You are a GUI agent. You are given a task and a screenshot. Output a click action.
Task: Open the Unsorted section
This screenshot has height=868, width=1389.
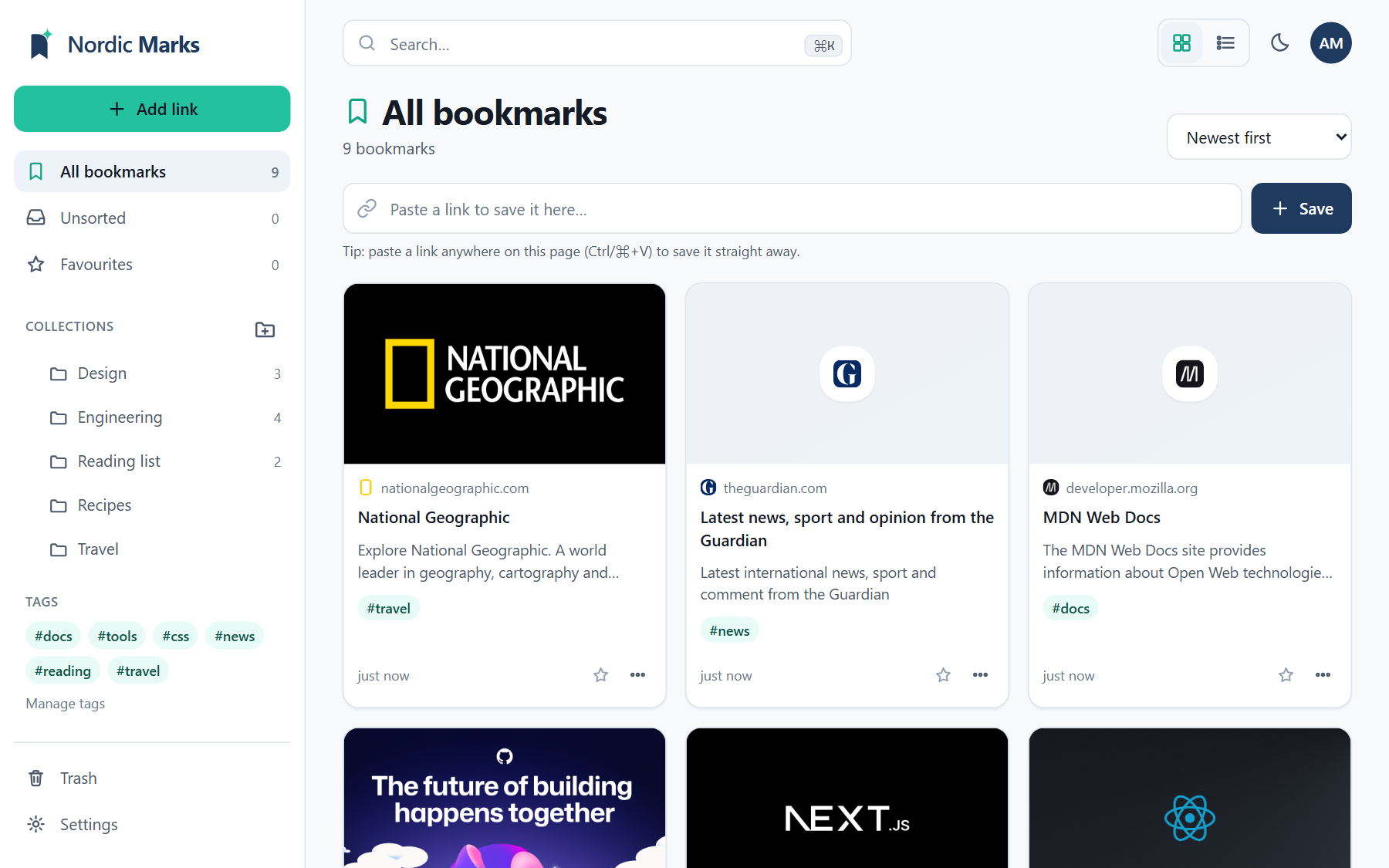click(152, 218)
